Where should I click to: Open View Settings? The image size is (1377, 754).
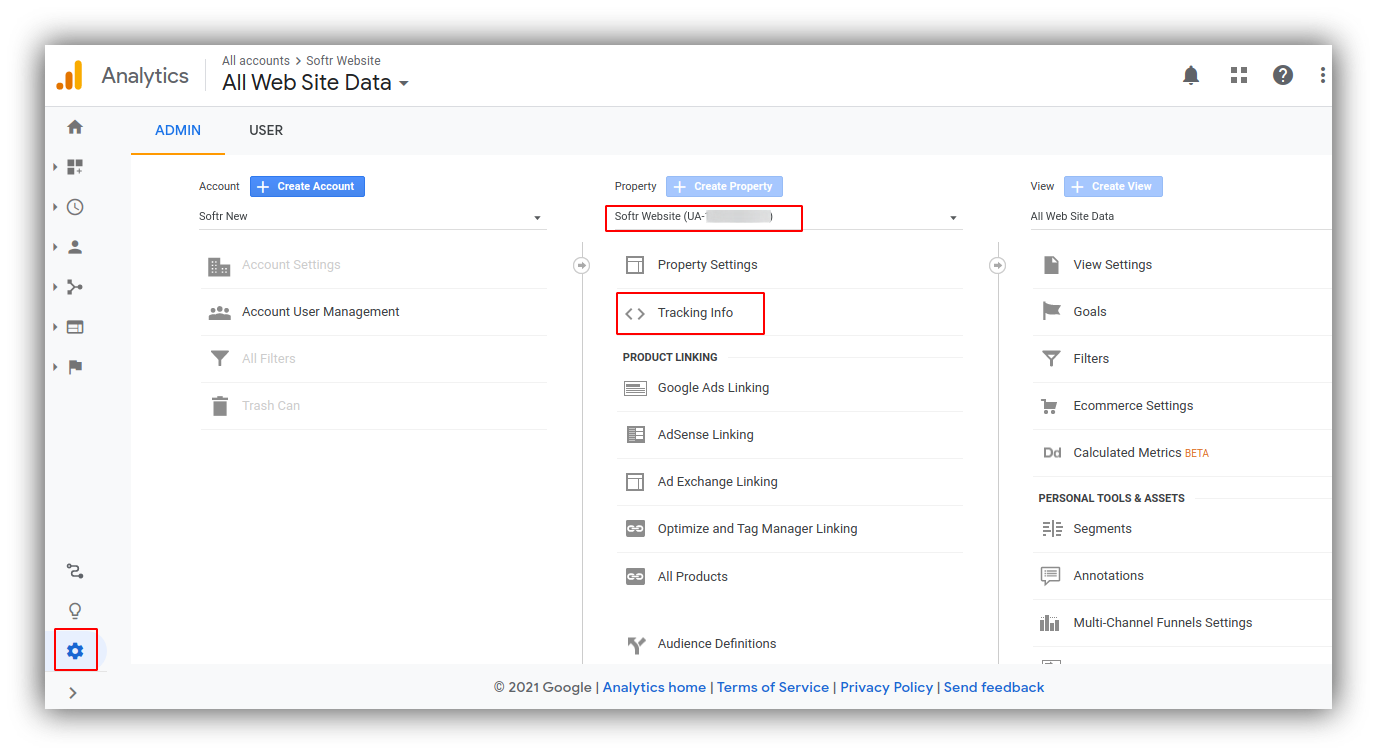point(1112,265)
